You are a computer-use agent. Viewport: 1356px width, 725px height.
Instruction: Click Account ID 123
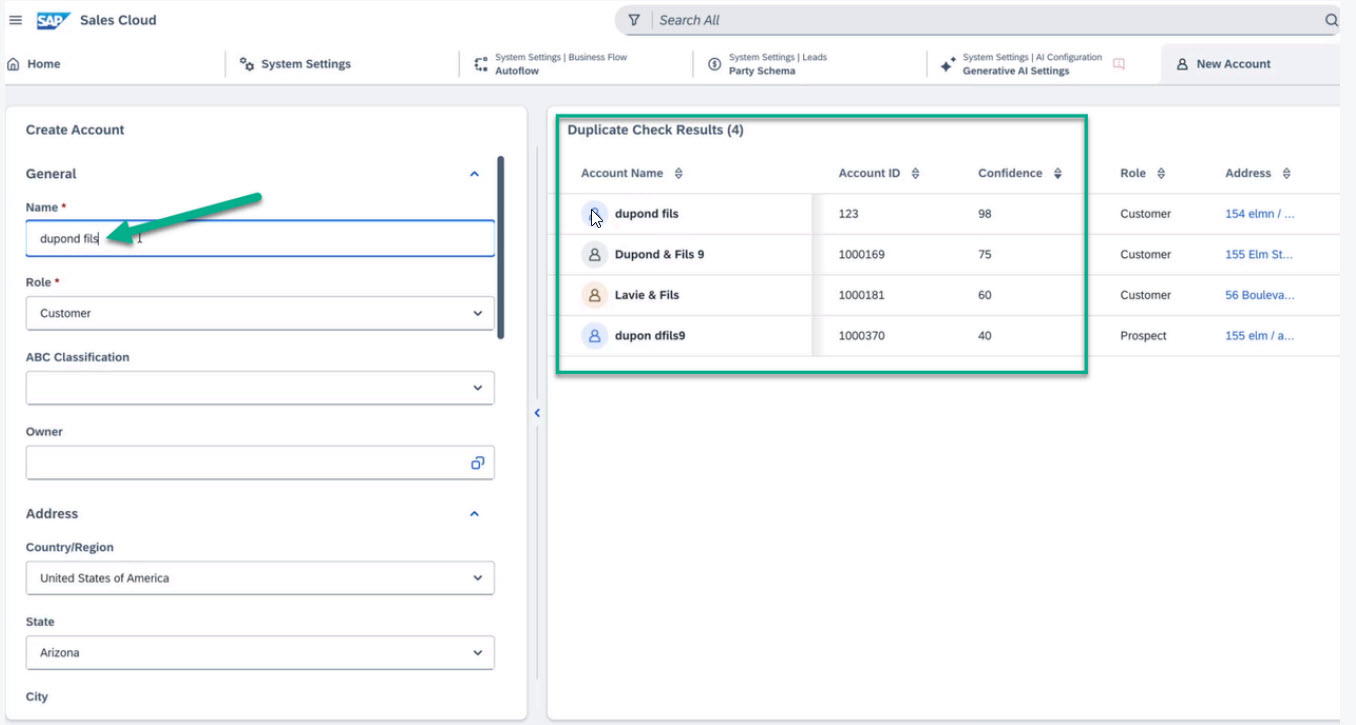(x=848, y=214)
